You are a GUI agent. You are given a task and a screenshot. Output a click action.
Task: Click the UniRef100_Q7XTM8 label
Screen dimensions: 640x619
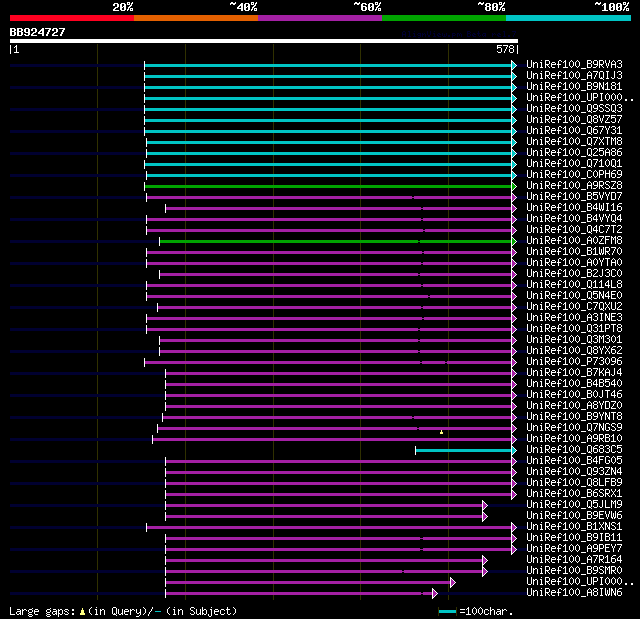point(574,142)
